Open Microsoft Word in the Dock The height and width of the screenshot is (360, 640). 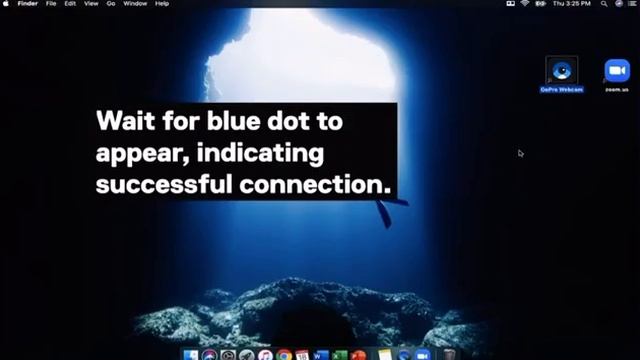(321, 355)
